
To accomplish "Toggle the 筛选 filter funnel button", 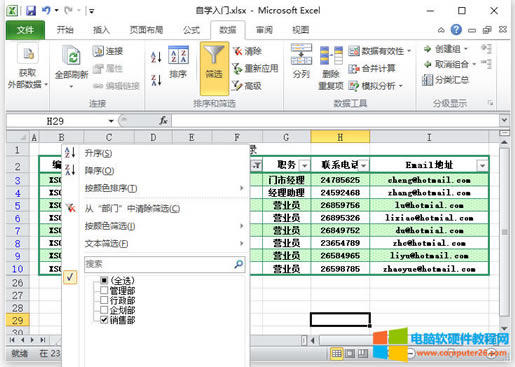I will (214, 68).
